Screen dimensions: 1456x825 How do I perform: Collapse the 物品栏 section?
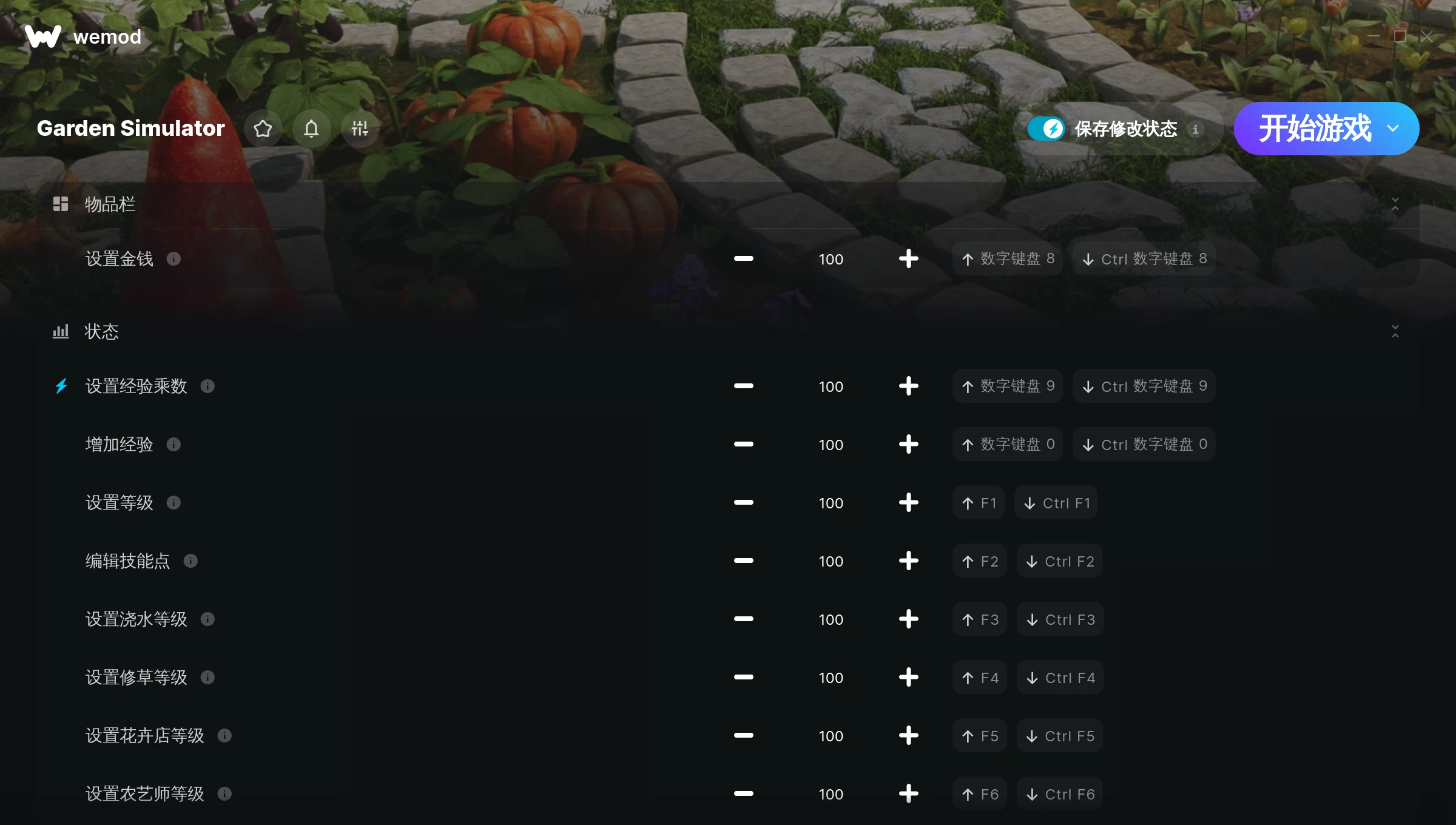click(1395, 204)
